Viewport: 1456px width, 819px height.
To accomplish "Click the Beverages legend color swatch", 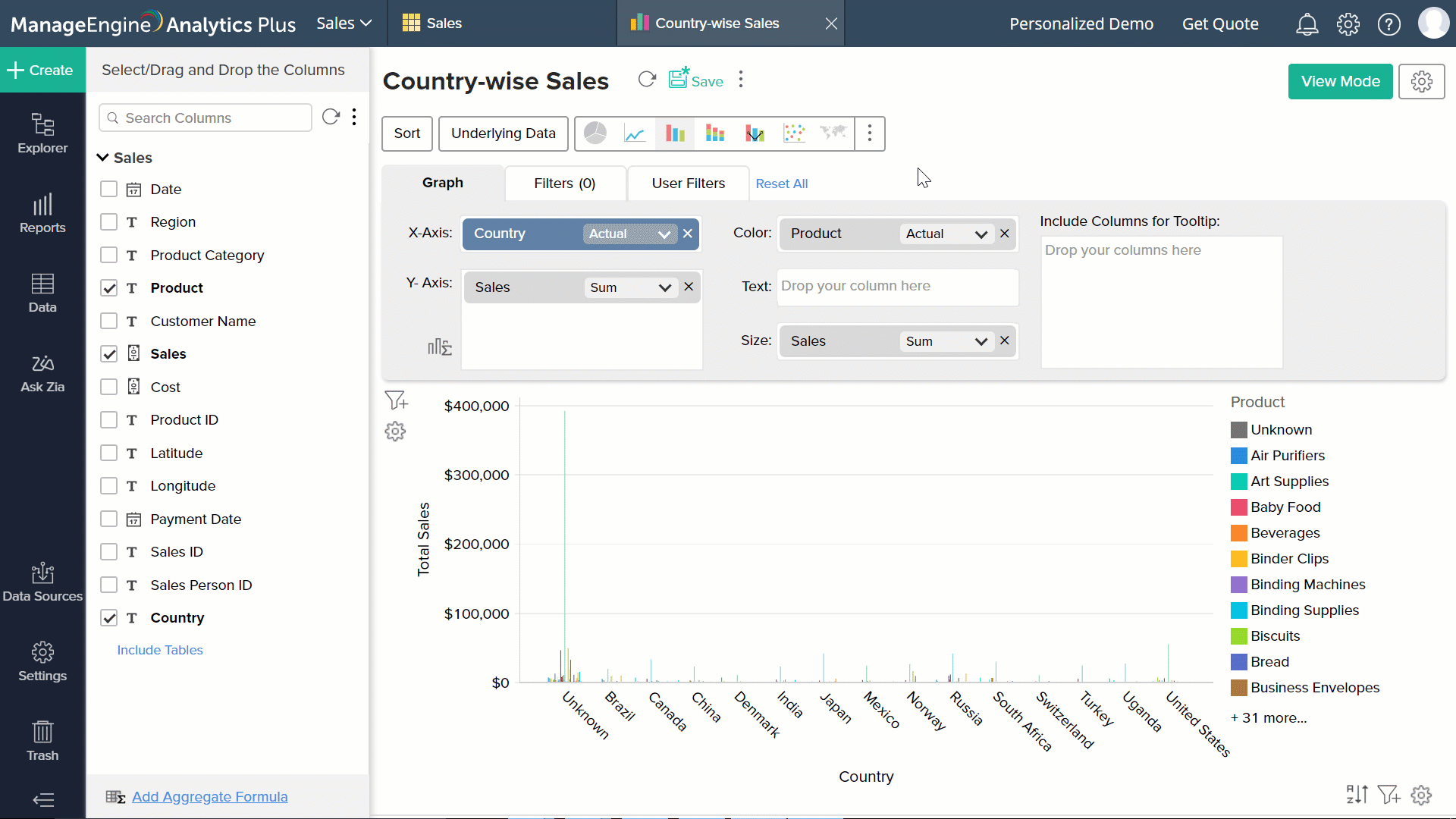I will pyautogui.click(x=1239, y=533).
